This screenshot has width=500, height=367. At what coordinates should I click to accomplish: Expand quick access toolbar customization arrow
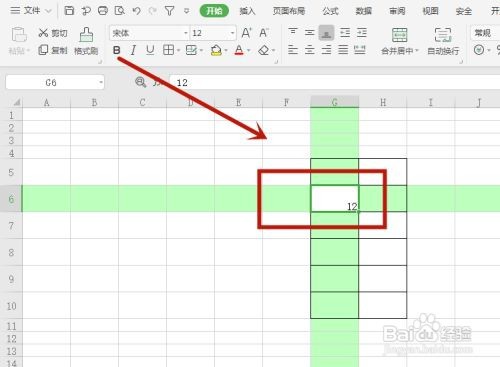point(186,11)
